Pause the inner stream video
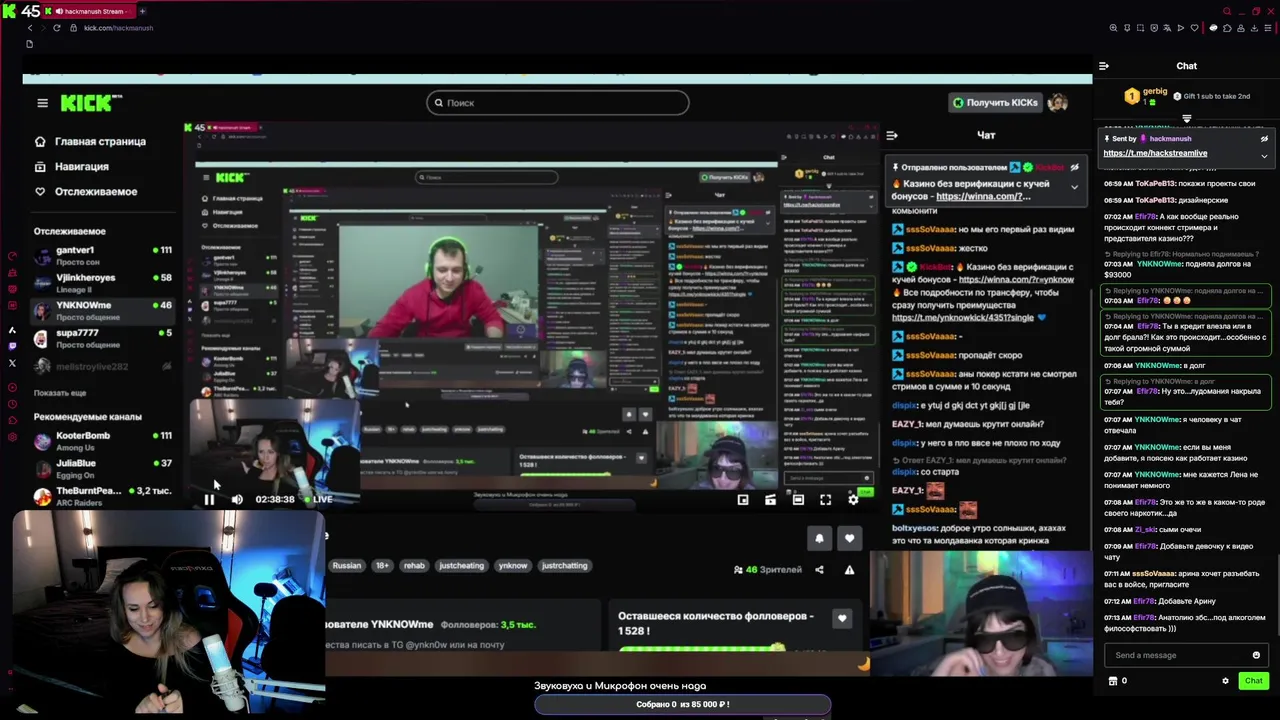This screenshot has width=1280, height=720. pyautogui.click(x=209, y=499)
